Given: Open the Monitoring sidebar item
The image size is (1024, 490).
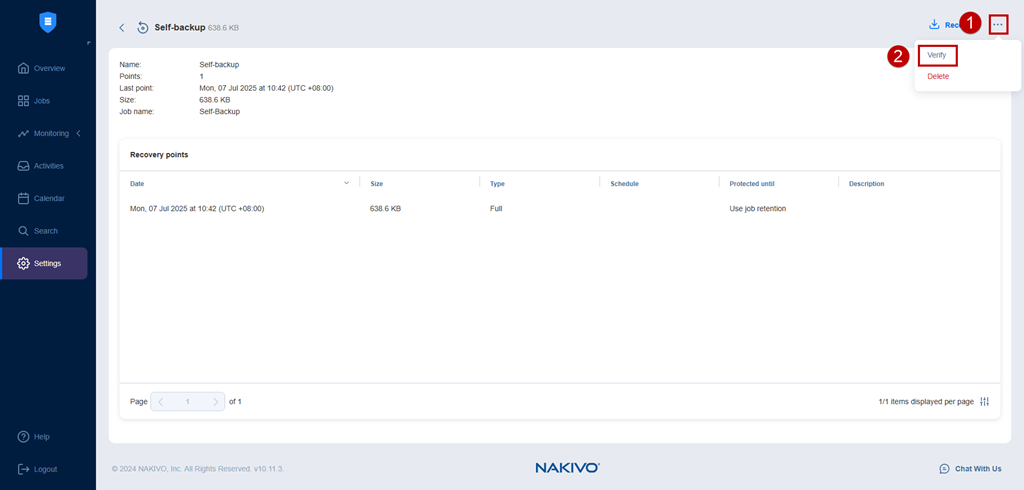Looking at the screenshot, I should pos(44,133).
